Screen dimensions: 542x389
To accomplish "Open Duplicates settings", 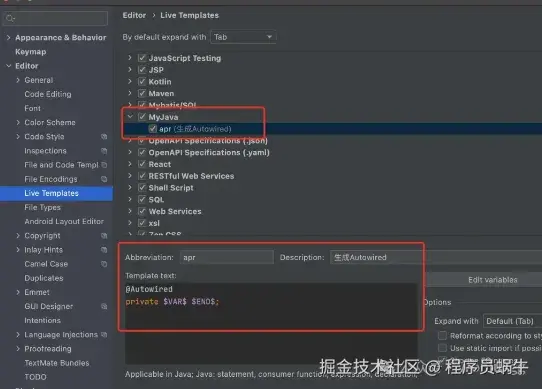I will pyautogui.click(x=44, y=278).
